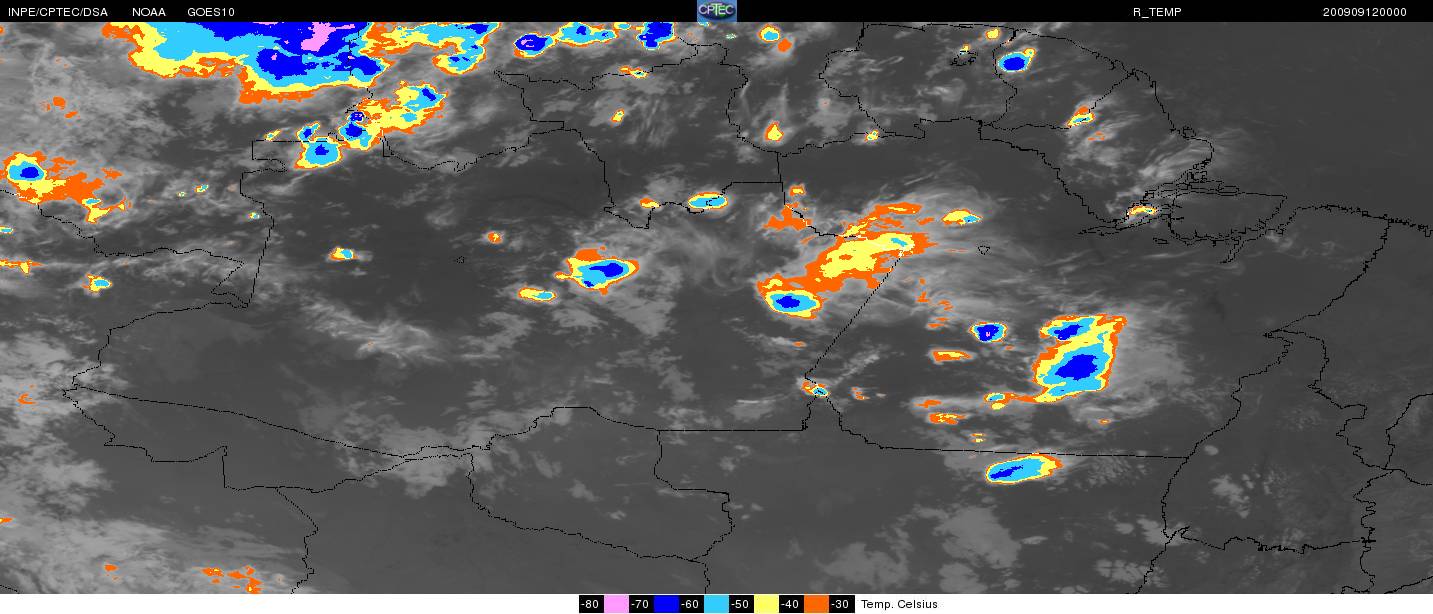This screenshot has height=614, width=1433.
Task: Click the pink legend color swatch
Action: [616, 604]
